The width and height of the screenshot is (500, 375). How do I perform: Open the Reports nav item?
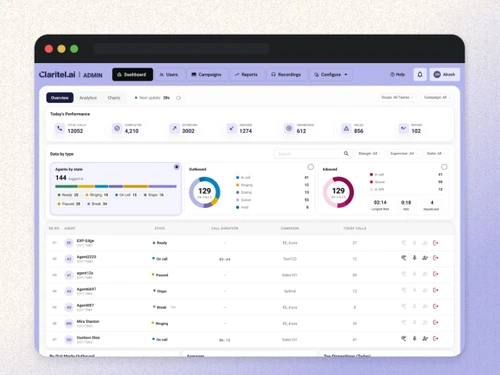click(x=246, y=74)
